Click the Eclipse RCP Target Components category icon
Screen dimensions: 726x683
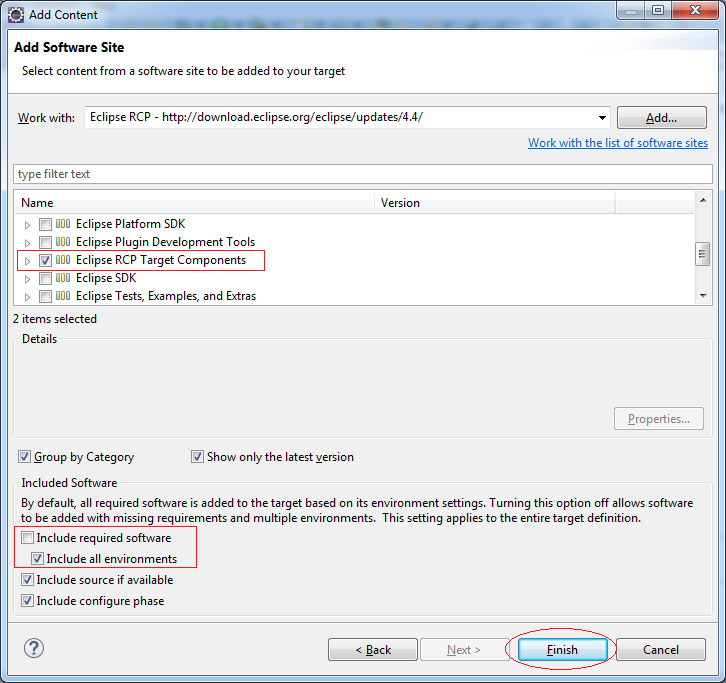[x=63, y=260]
